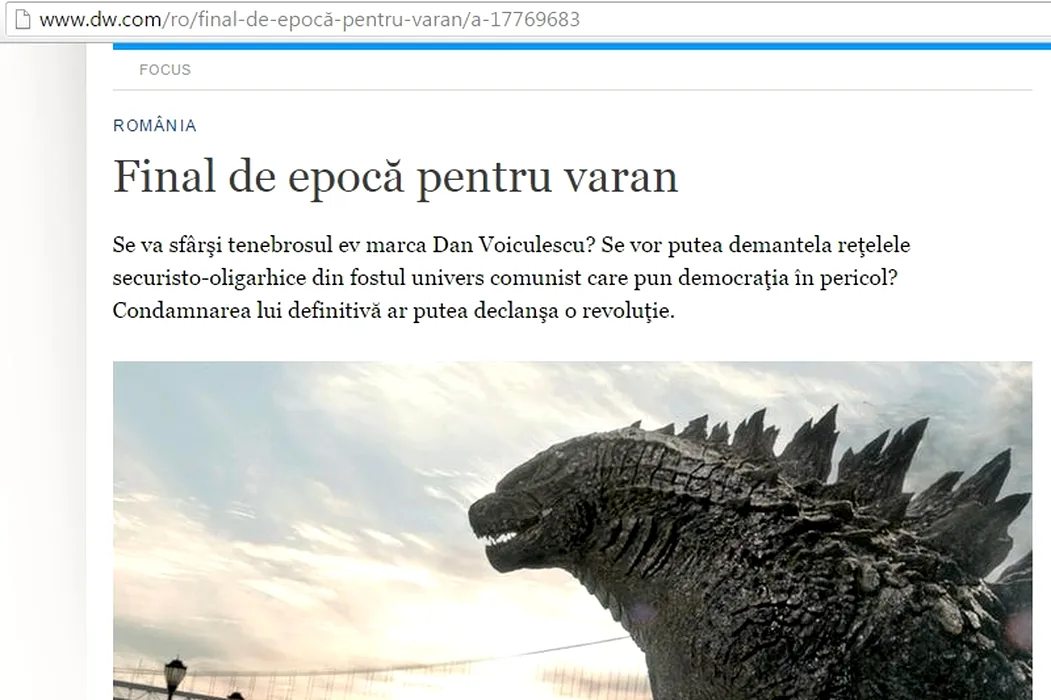Follow the ROMÂNIA category link
The width and height of the screenshot is (1051, 700).
pos(155,126)
